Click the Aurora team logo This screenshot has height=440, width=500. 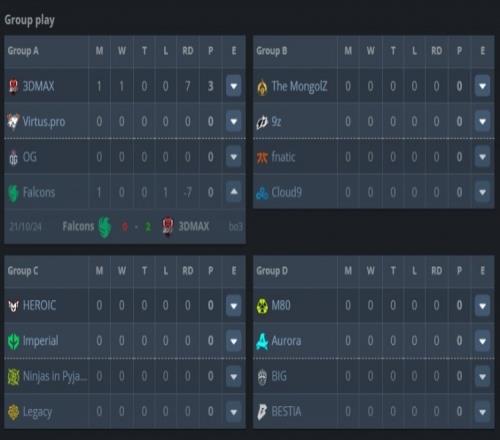point(262,341)
